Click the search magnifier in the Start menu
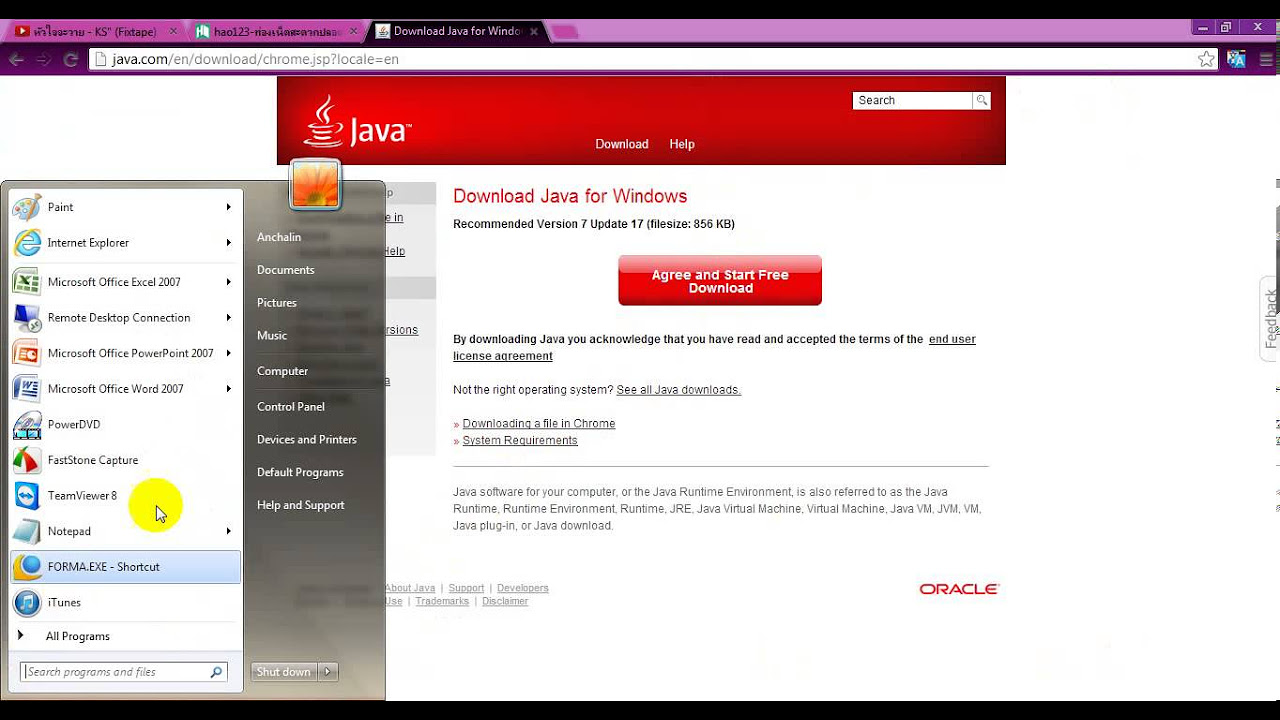This screenshot has width=1280, height=720. tap(216, 672)
